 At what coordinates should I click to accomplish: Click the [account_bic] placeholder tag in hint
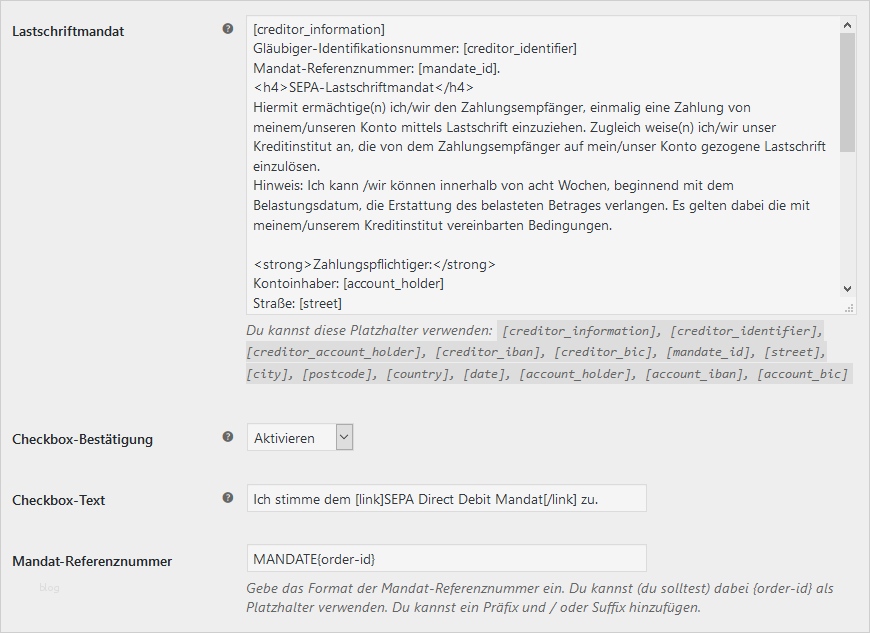(x=803, y=374)
